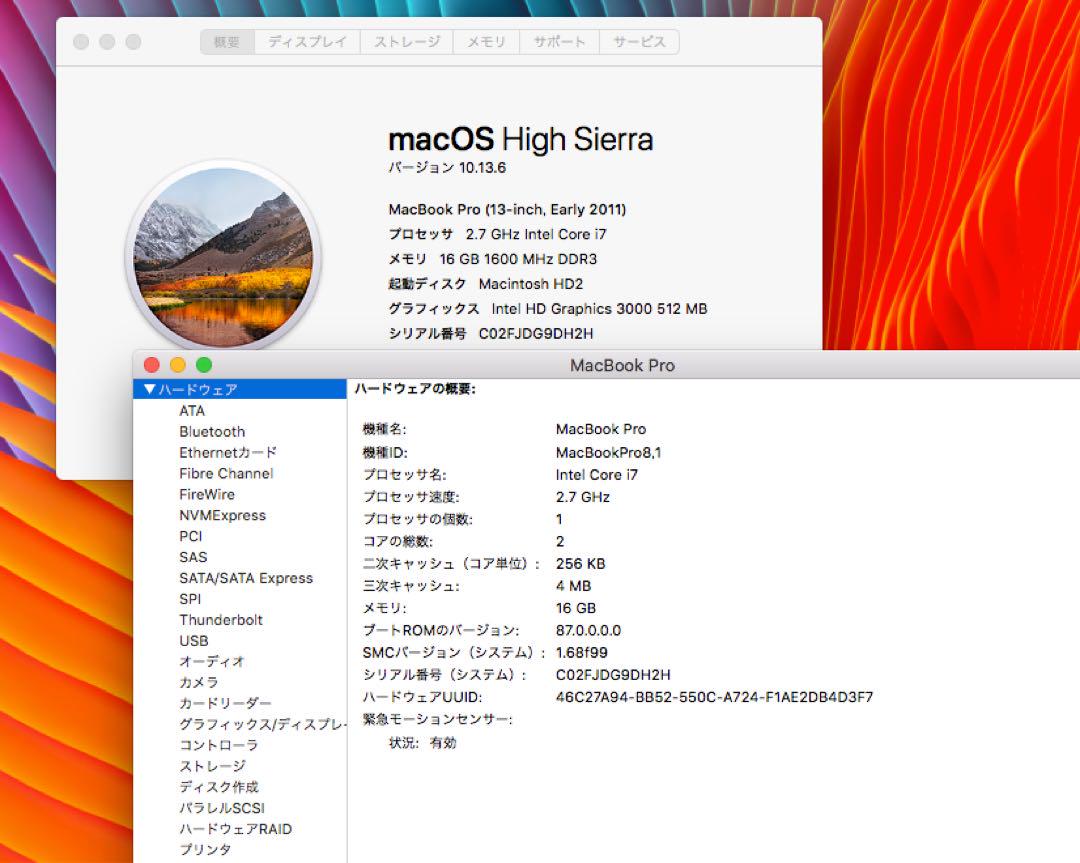1080x863 pixels.
Task: Select Fibre Channel in the sidebar
Action: coord(226,473)
